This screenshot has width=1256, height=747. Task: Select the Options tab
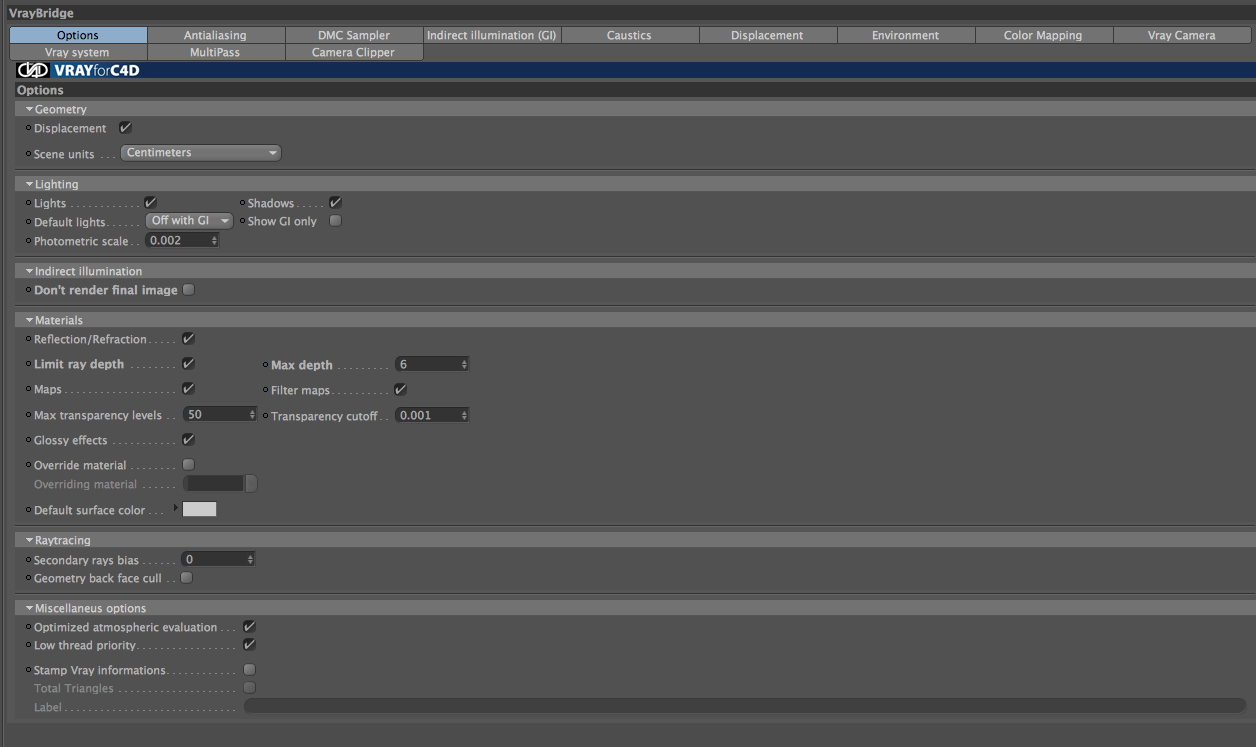coord(78,35)
